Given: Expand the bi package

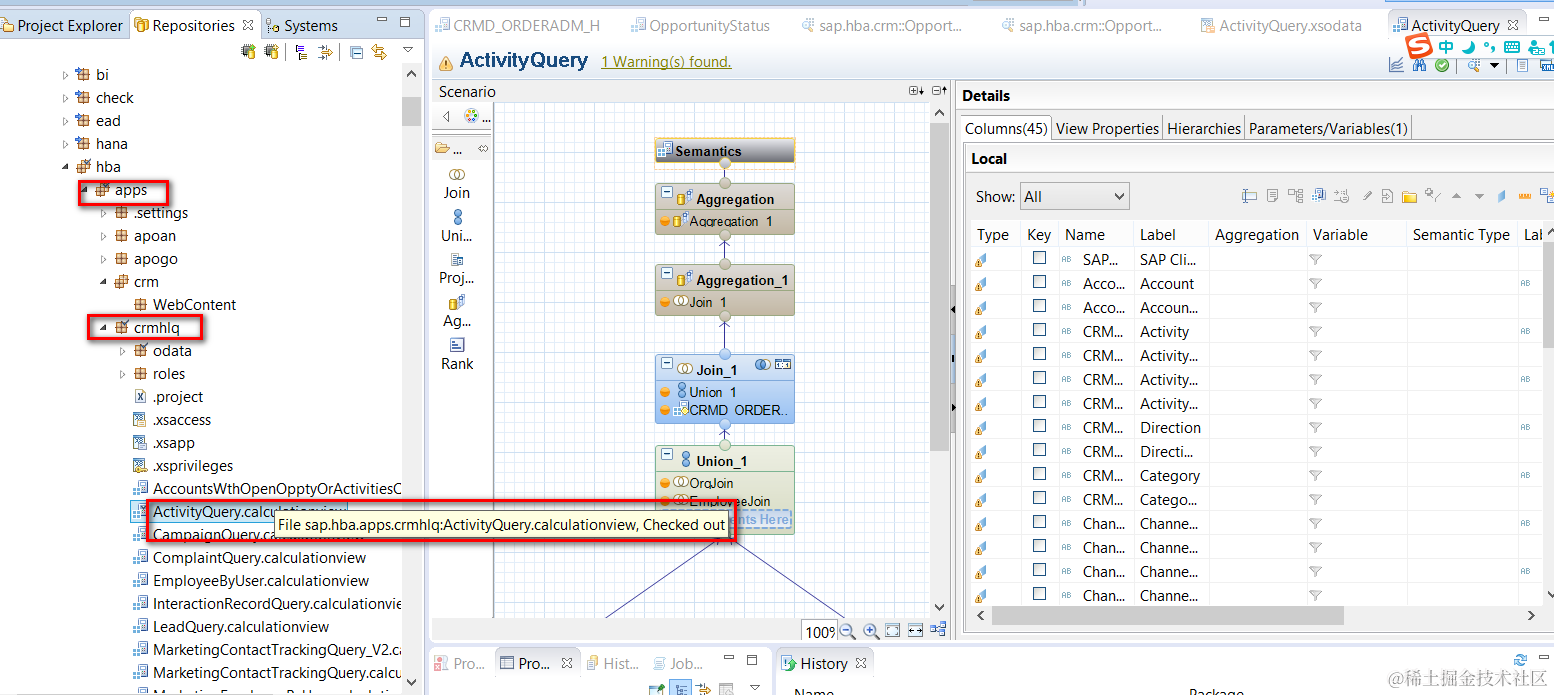Looking at the screenshot, I should (66, 74).
